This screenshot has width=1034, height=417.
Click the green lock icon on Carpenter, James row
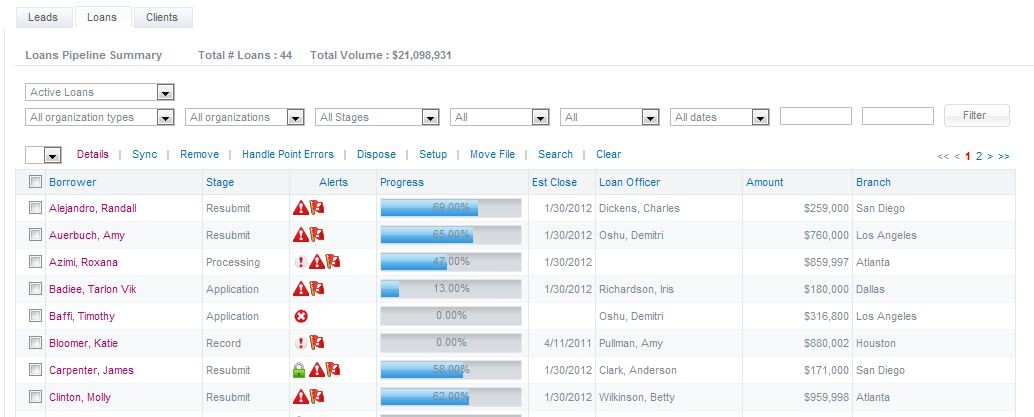[300, 371]
